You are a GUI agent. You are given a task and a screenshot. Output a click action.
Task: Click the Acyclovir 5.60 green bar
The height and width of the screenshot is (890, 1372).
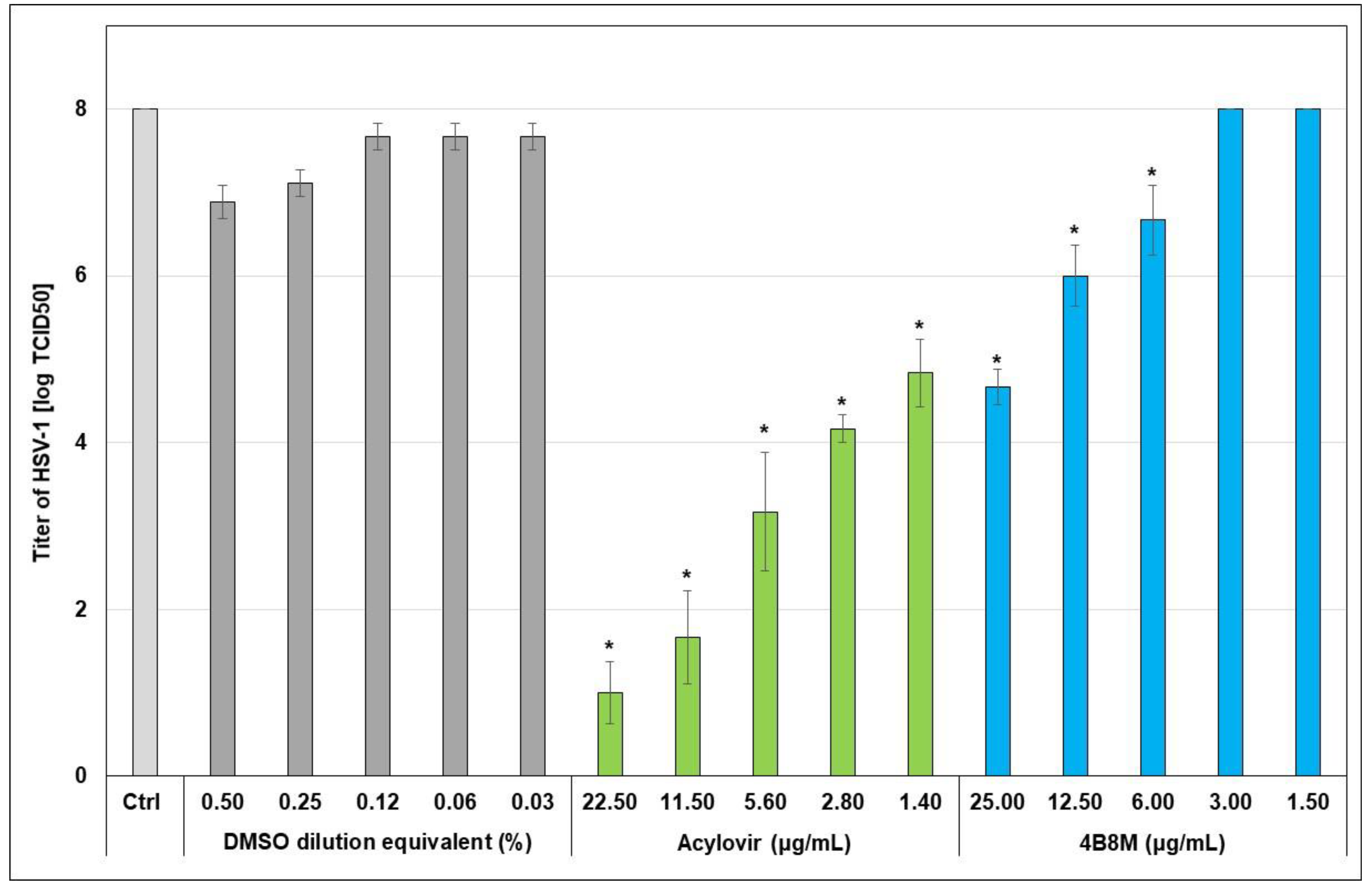click(765, 643)
